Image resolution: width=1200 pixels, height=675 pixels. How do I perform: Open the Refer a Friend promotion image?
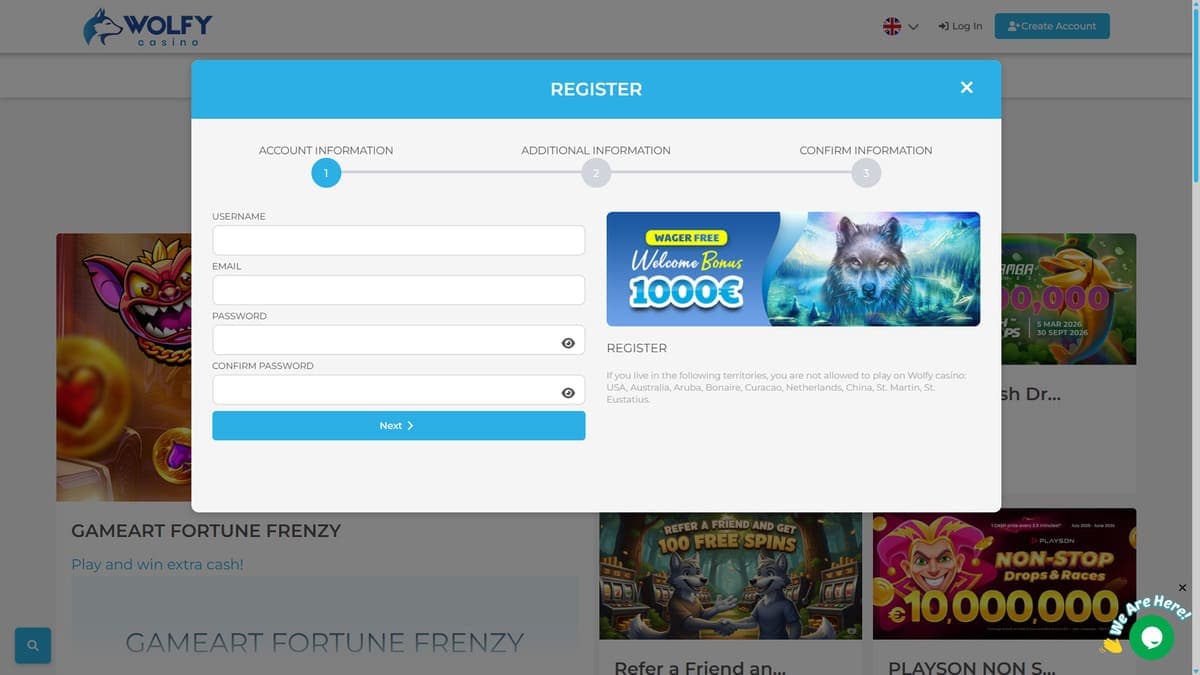coord(730,574)
